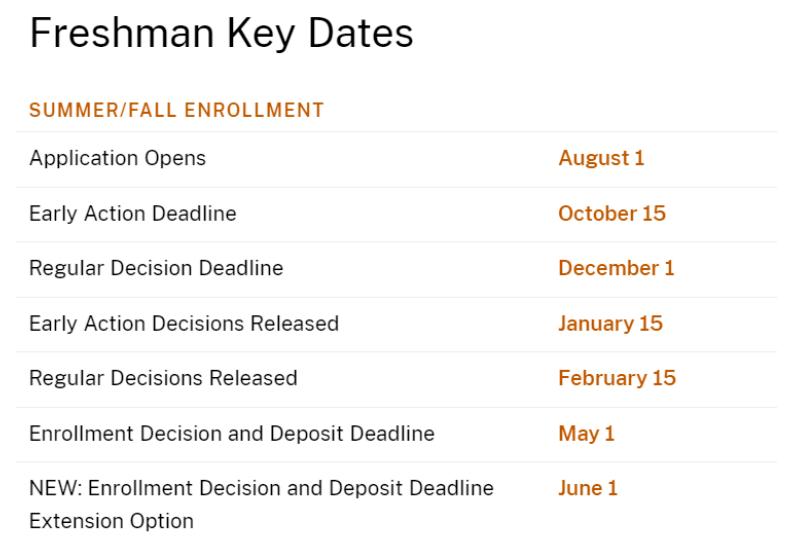This screenshot has width=790, height=544.
Task: Select the Regular Decision Deadline label
Action: point(156,268)
